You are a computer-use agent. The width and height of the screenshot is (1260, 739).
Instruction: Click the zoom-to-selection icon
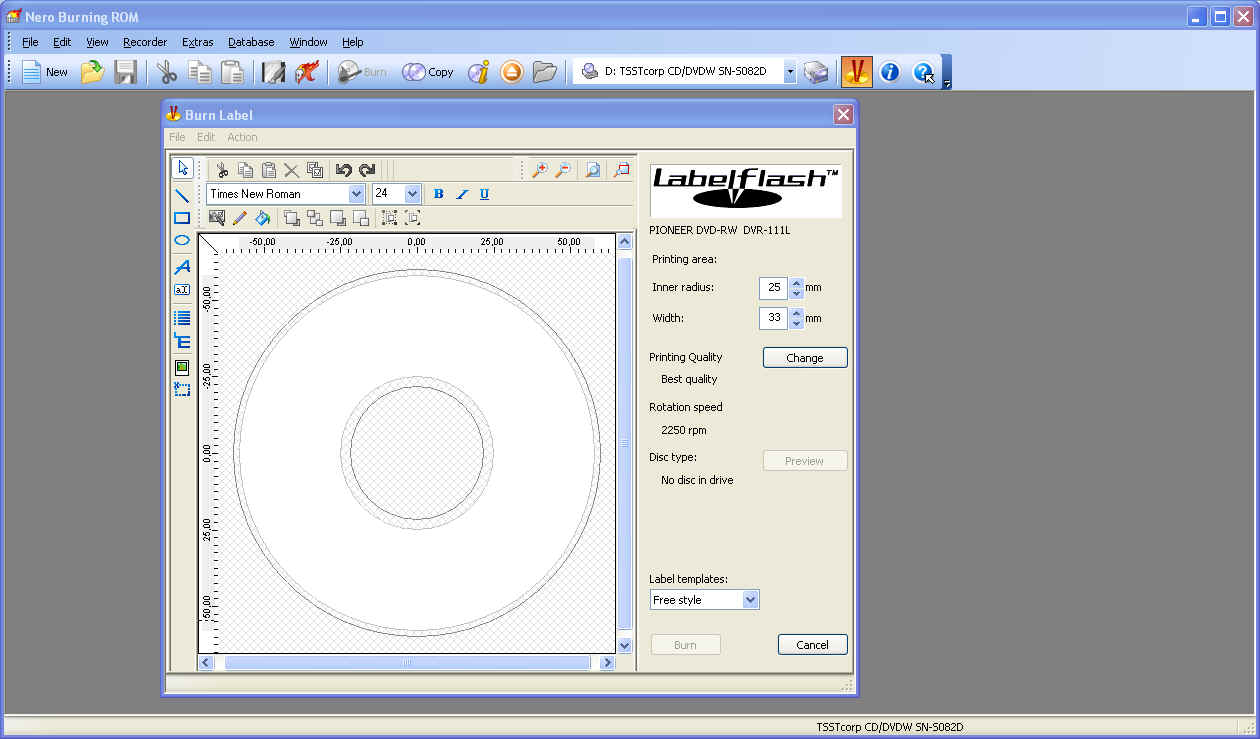click(x=622, y=170)
